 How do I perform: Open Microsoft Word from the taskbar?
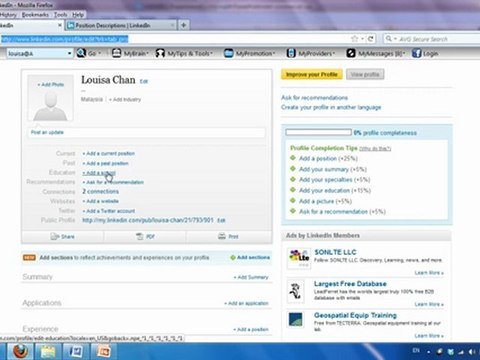[76, 351]
